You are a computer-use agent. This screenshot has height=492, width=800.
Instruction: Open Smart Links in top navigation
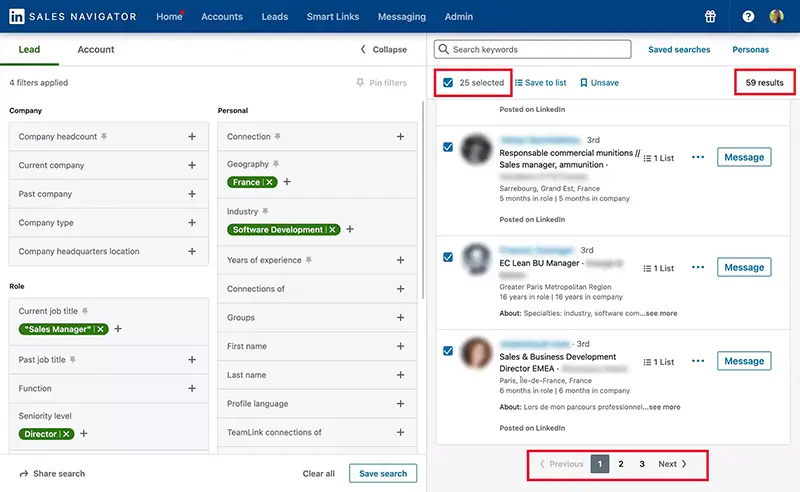(333, 16)
